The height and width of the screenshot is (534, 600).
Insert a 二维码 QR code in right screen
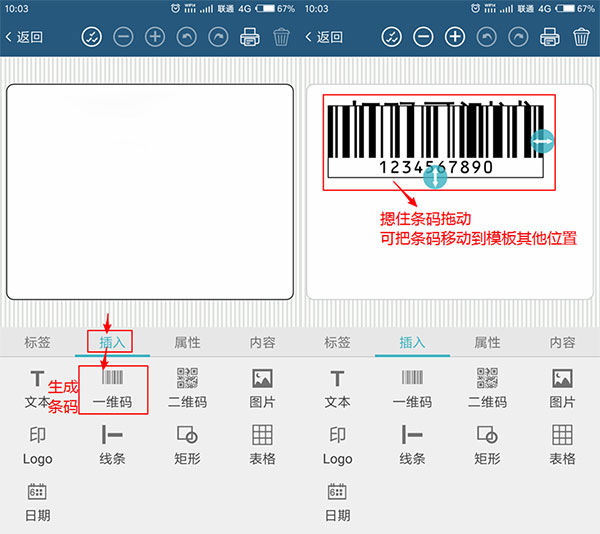tap(487, 380)
